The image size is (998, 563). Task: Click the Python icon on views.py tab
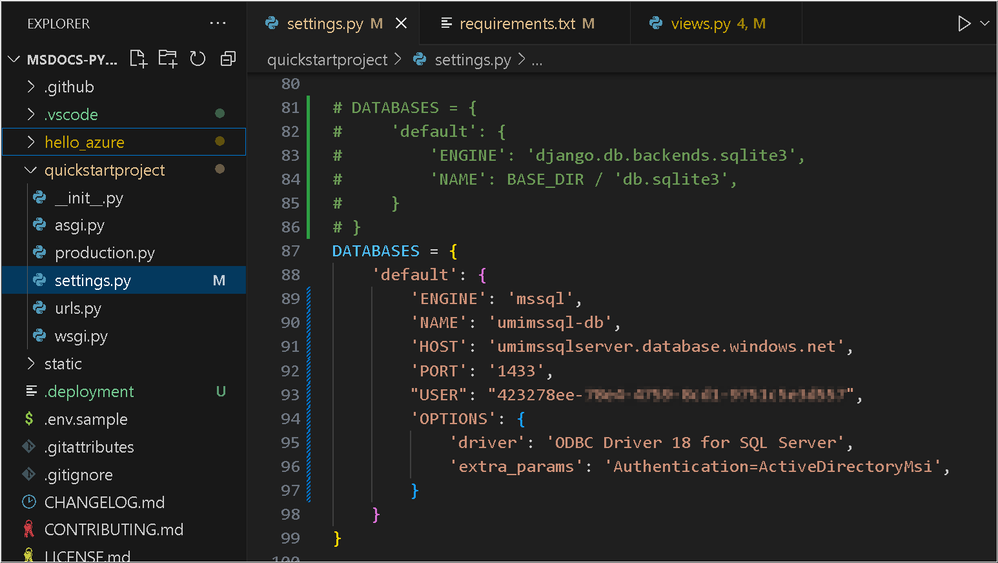(656, 23)
